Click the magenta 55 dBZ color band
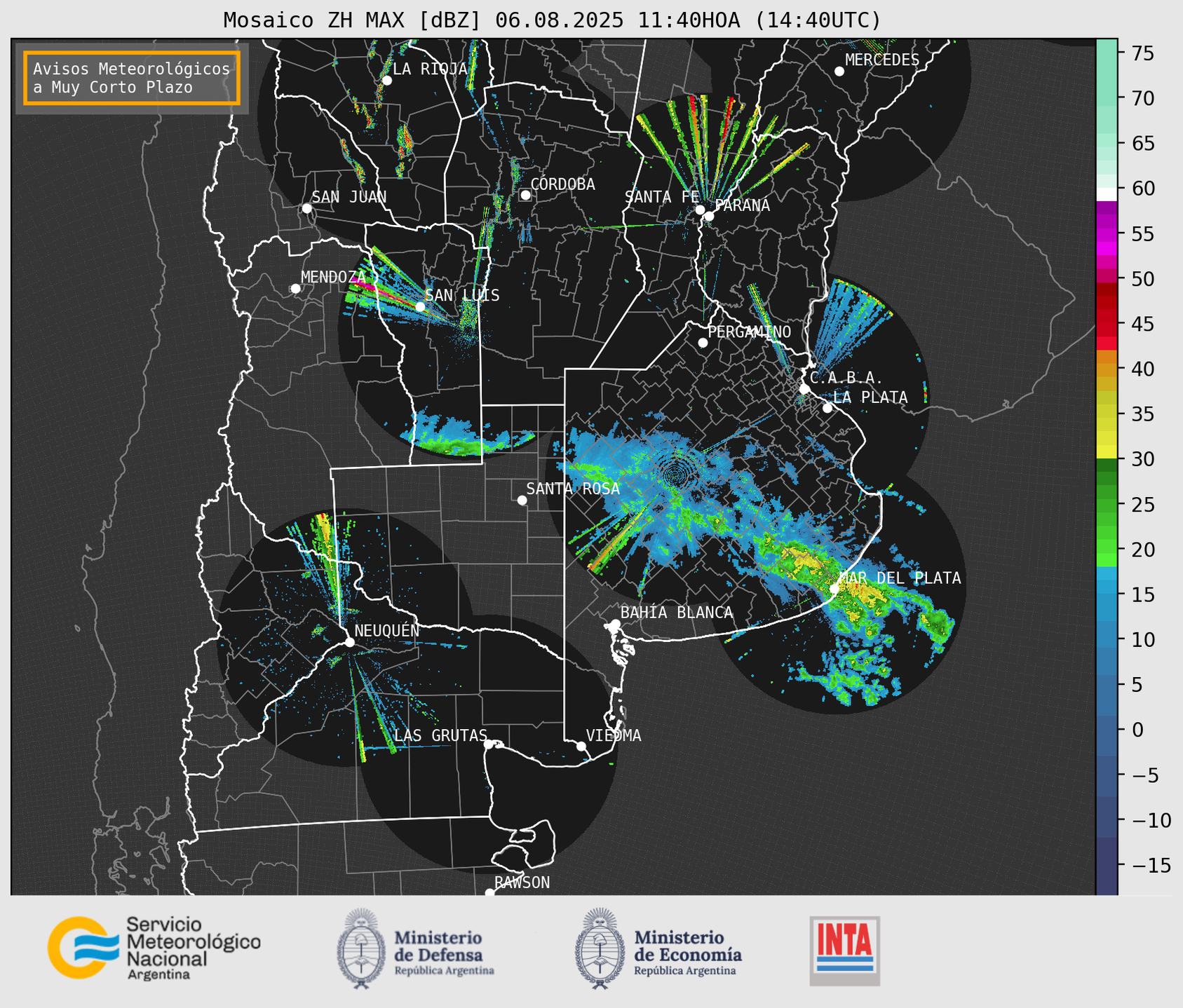The height and width of the screenshot is (1008, 1183). 1107,235
